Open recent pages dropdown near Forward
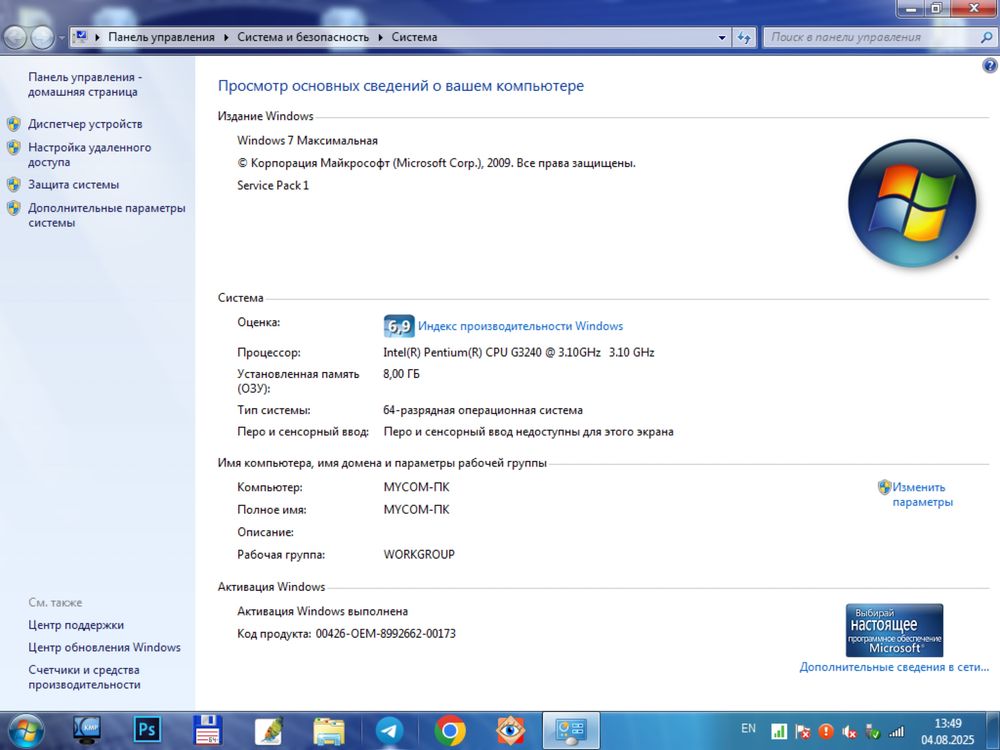The height and width of the screenshot is (750, 1000). [x=62, y=38]
